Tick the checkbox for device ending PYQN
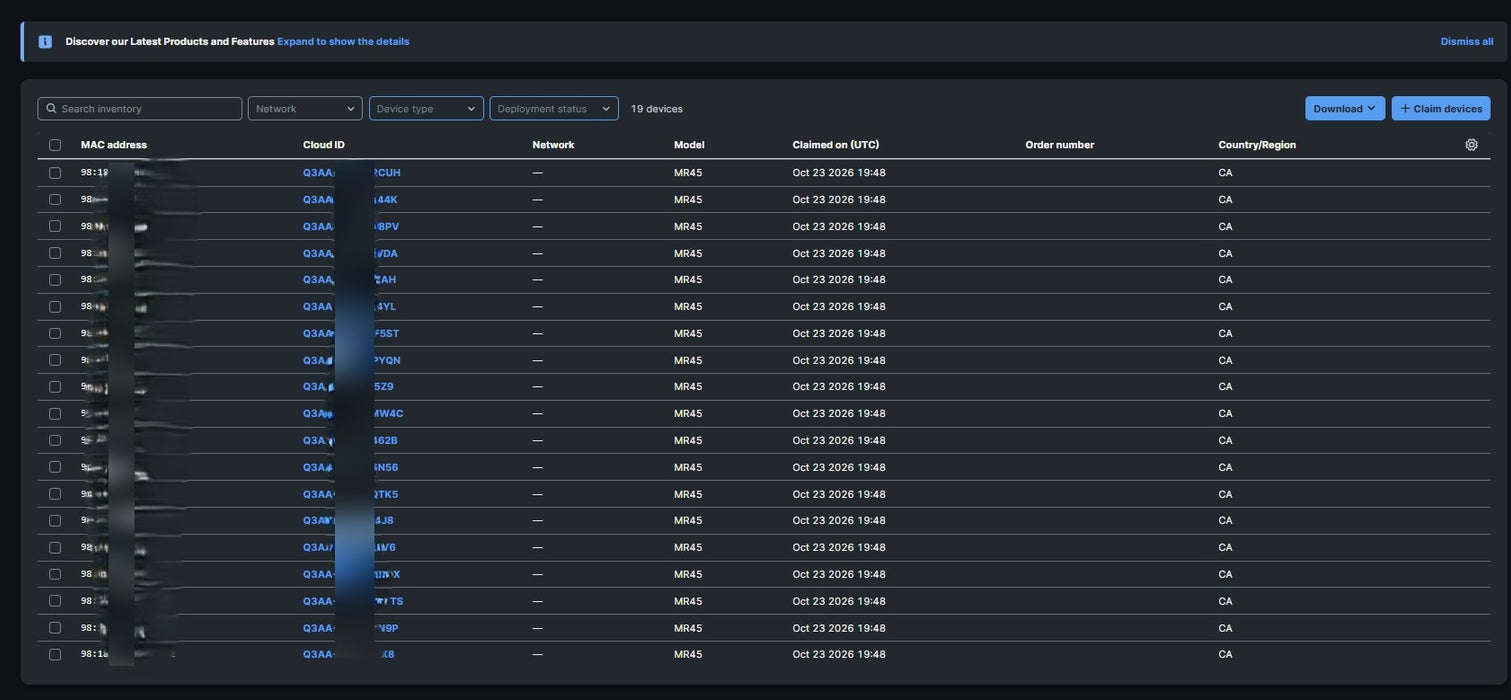The height and width of the screenshot is (700, 1511). [55, 360]
